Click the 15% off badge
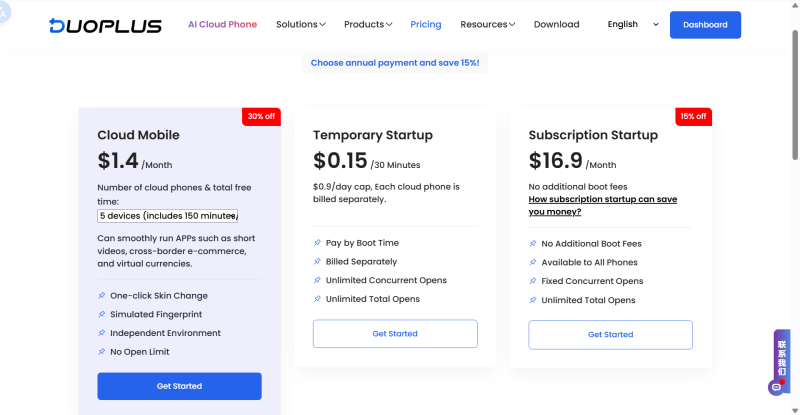The image size is (800, 415). [x=693, y=116]
